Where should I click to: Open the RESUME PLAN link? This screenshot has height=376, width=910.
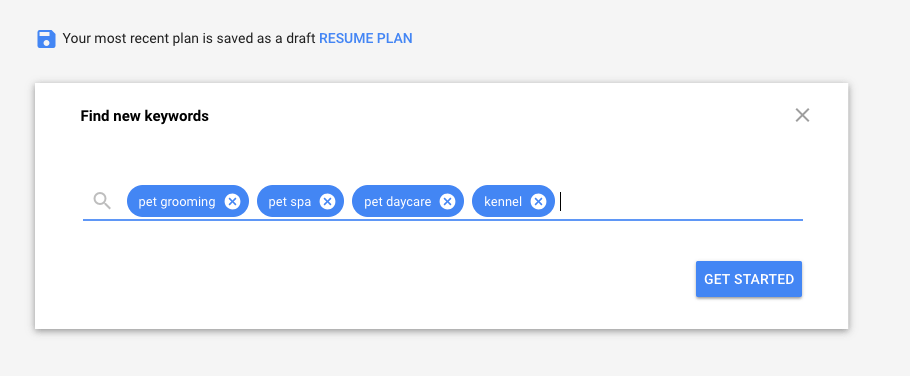pyautogui.click(x=366, y=38)
